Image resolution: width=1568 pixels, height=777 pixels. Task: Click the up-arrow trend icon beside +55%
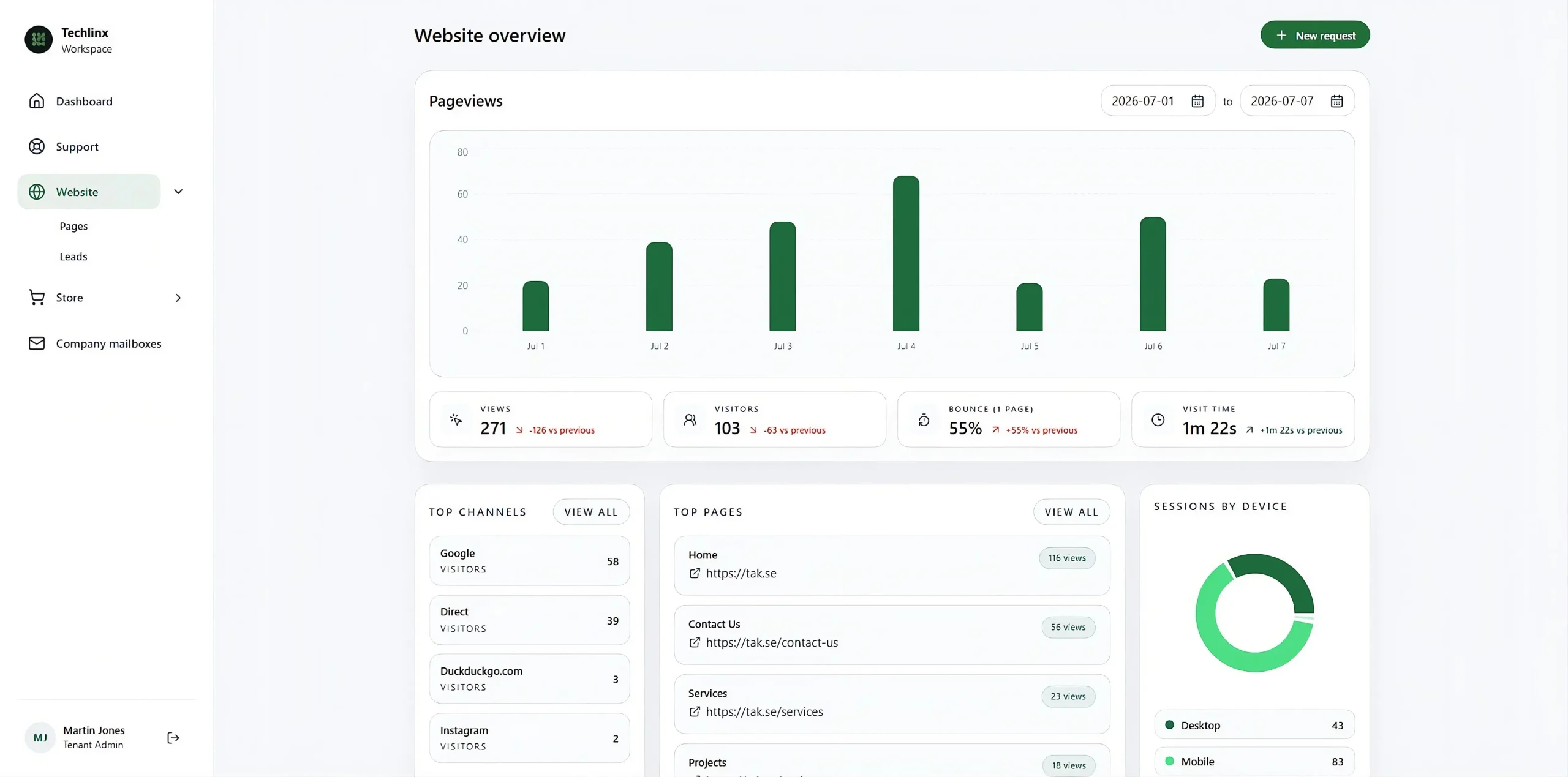click(996, 430)
